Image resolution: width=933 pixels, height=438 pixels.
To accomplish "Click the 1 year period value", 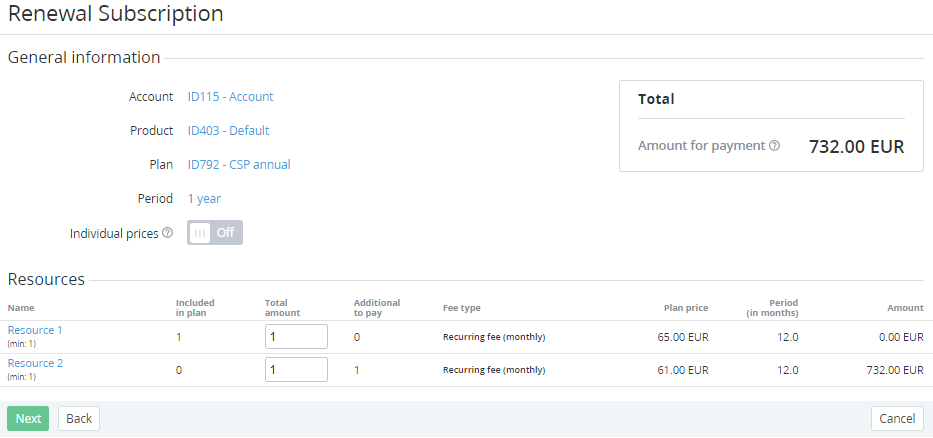I will [x=204, y=199].
